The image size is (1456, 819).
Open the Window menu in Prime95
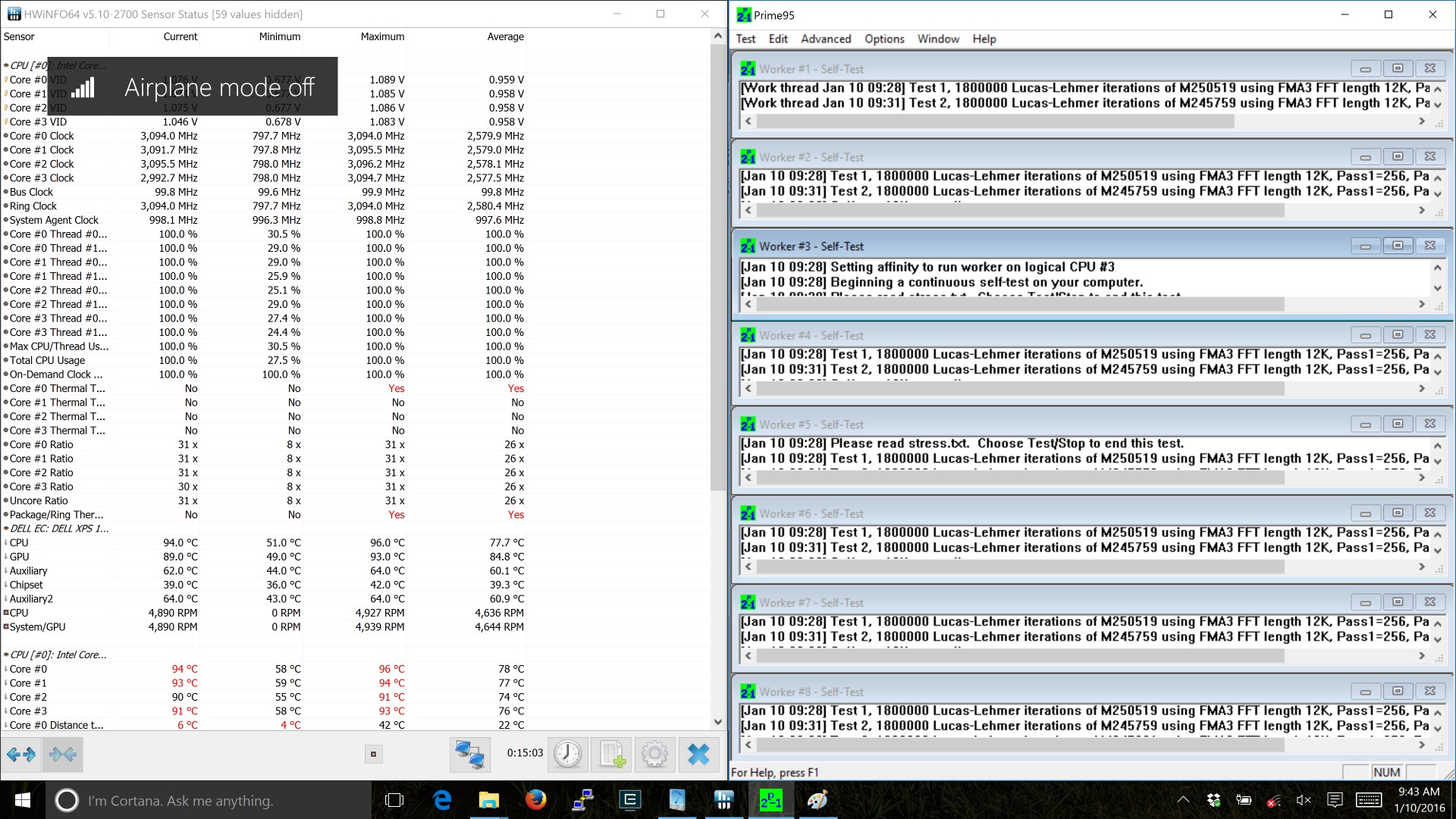pos(938,39)
